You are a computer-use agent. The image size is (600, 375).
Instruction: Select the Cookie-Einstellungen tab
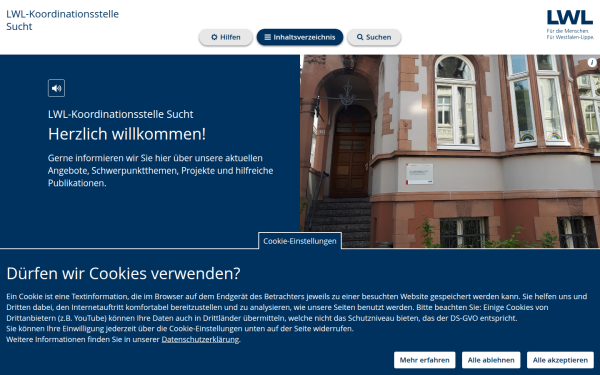[300, 241]
